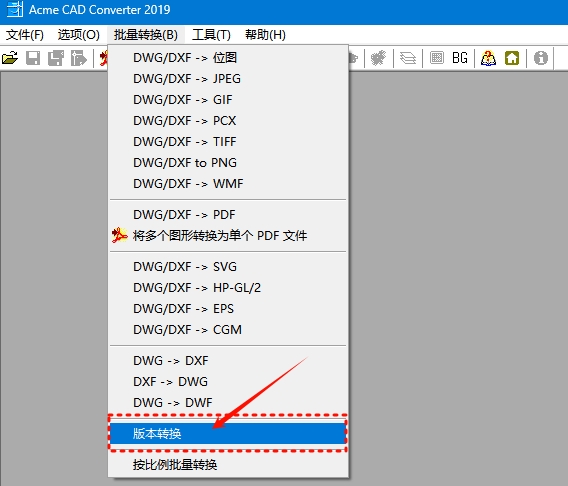568x486 pixels.
Task: Open the 帮助(H) menu
Action: [x=265, y=35]
